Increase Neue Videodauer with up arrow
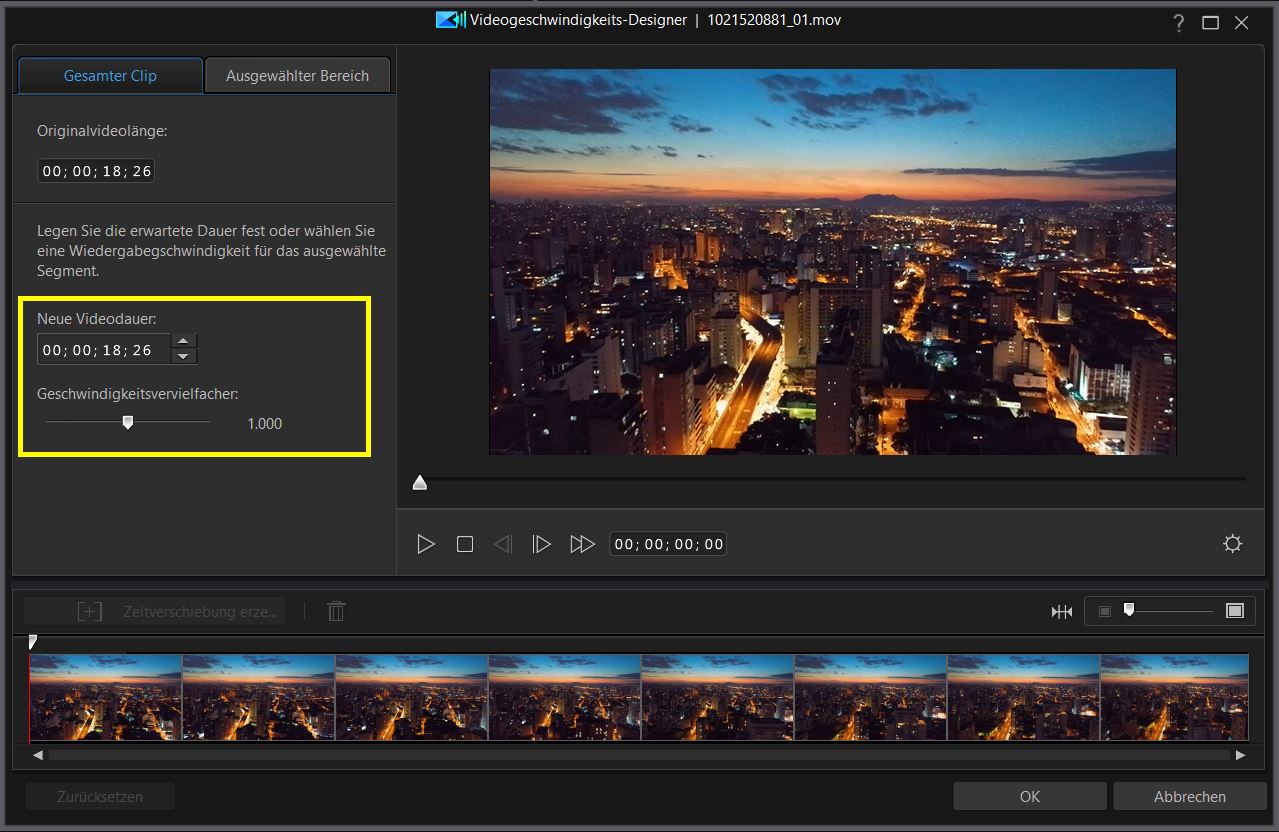This screenshot has width=1279, height=832. [x=183, y=342]
